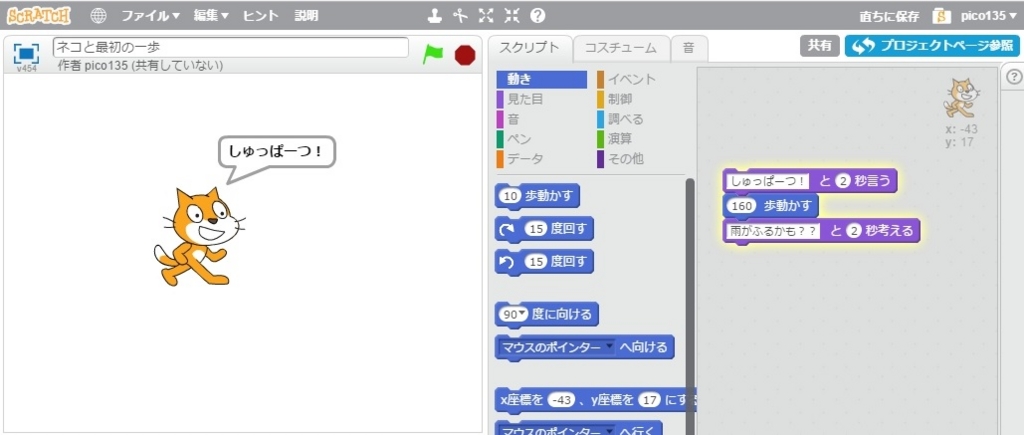Click the clockwise 15 度回す block

[544, 229]
